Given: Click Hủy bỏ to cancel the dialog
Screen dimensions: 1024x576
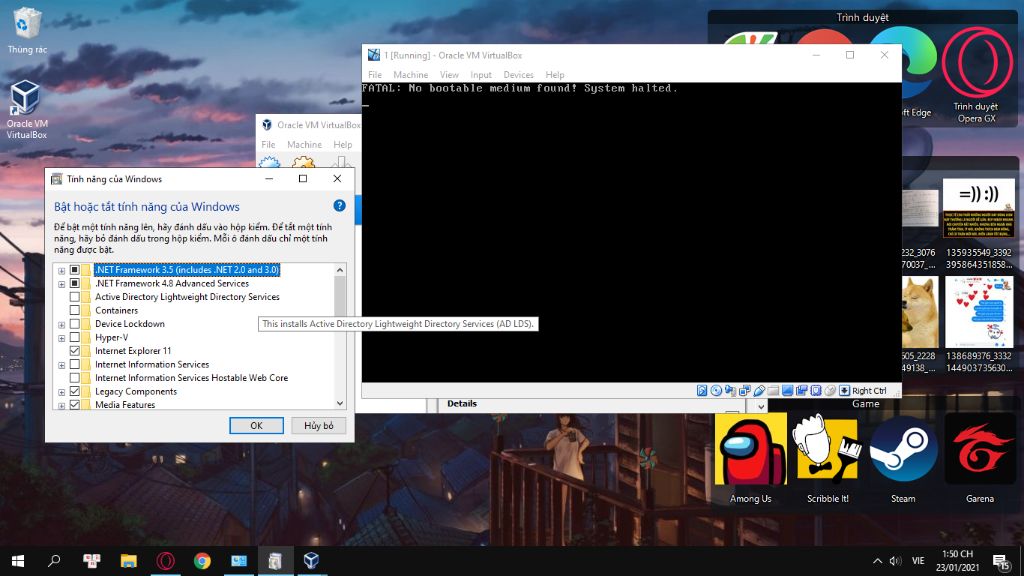Looking at the screenshot, I should 319,425.
